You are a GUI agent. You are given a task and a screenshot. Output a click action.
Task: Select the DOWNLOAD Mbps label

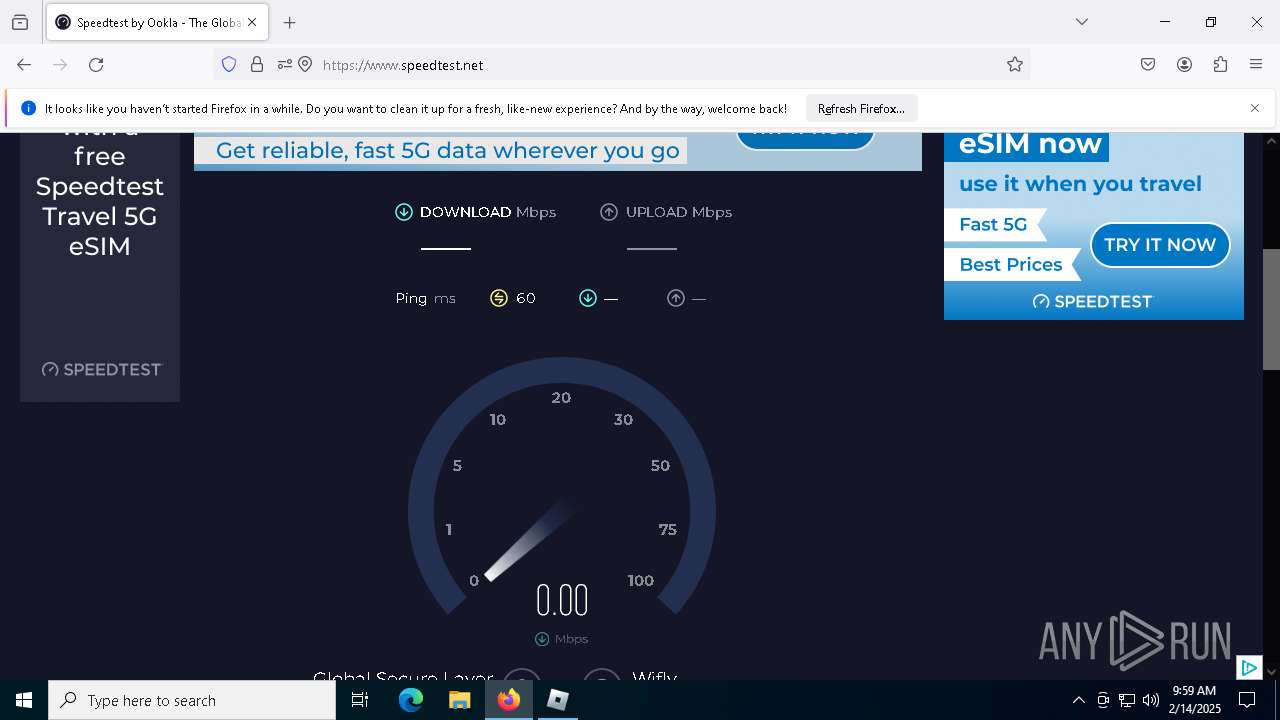point(488,212)
